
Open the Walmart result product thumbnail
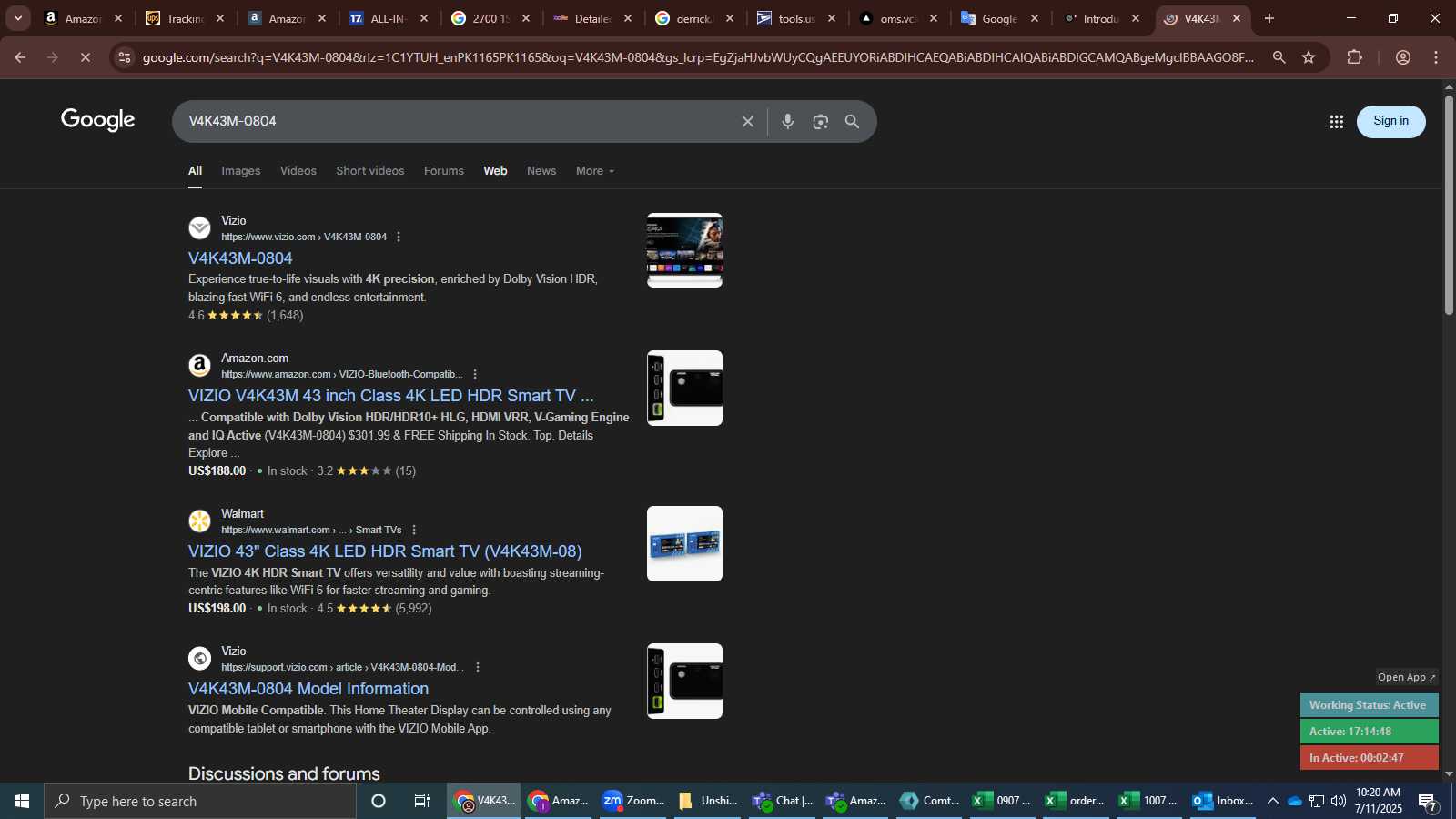pos(684,543)
